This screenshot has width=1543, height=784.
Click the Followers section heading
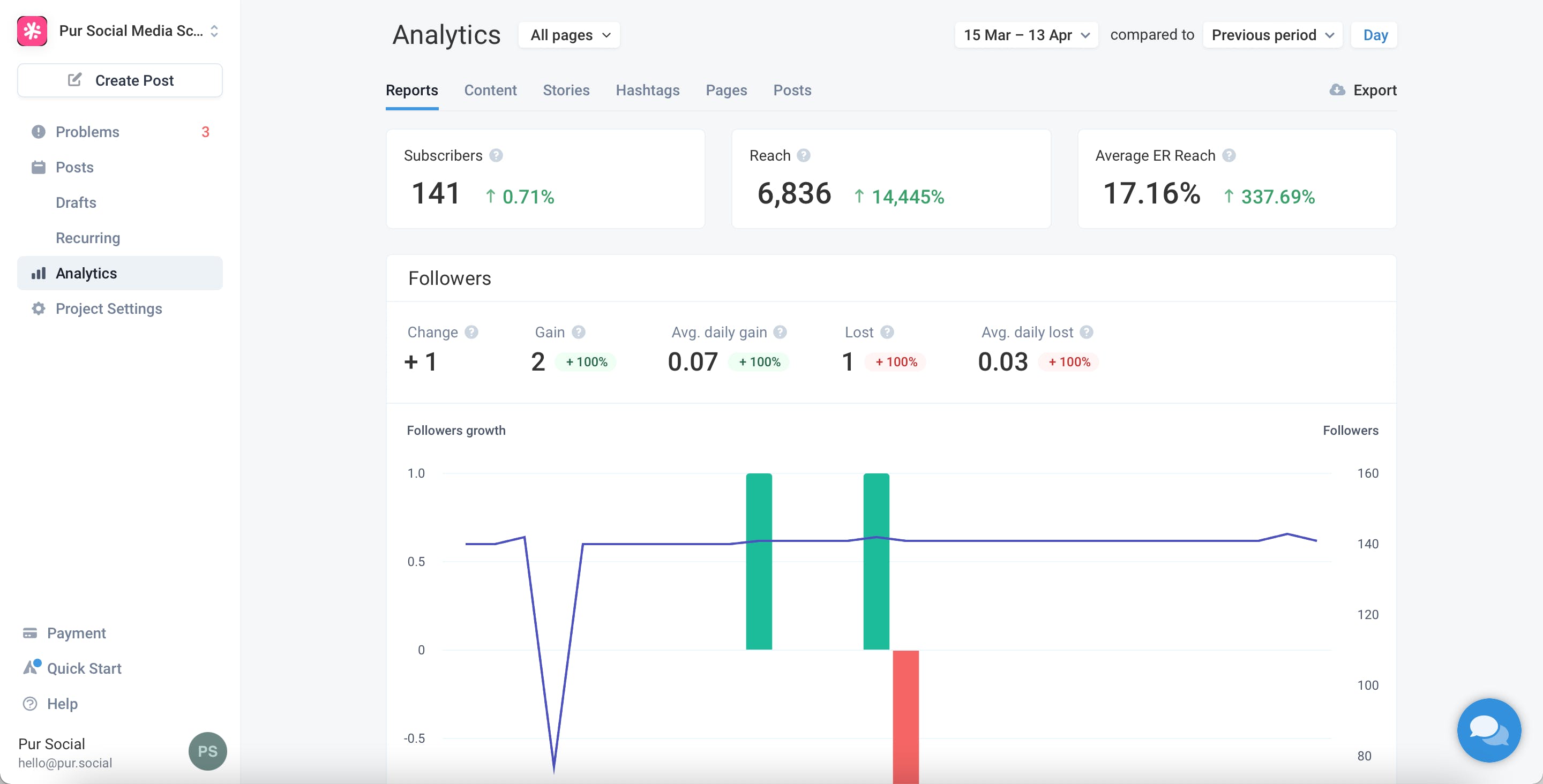click(450, 278)
